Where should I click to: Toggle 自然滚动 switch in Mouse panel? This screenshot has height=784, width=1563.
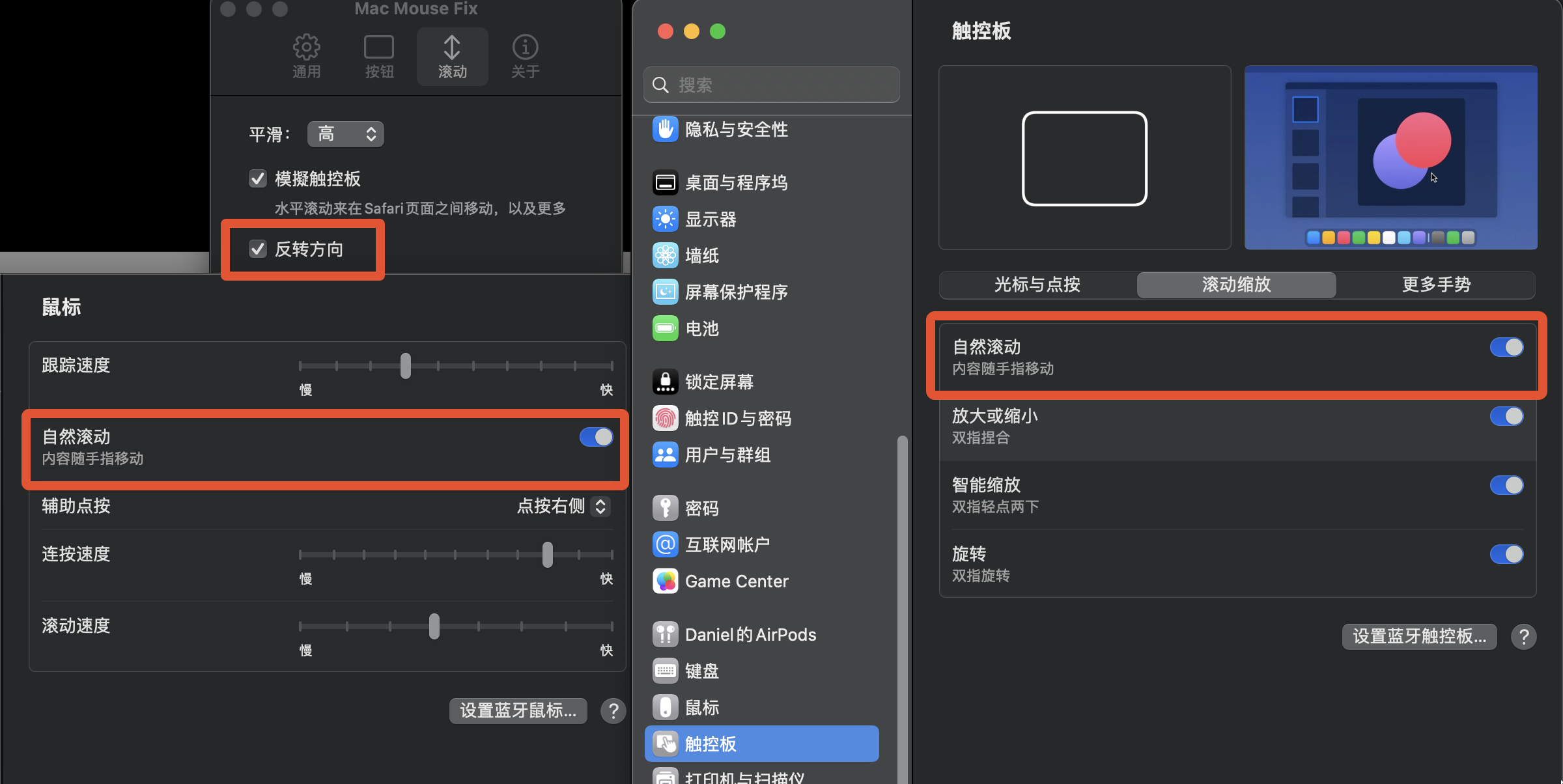(x=596, y=437)
